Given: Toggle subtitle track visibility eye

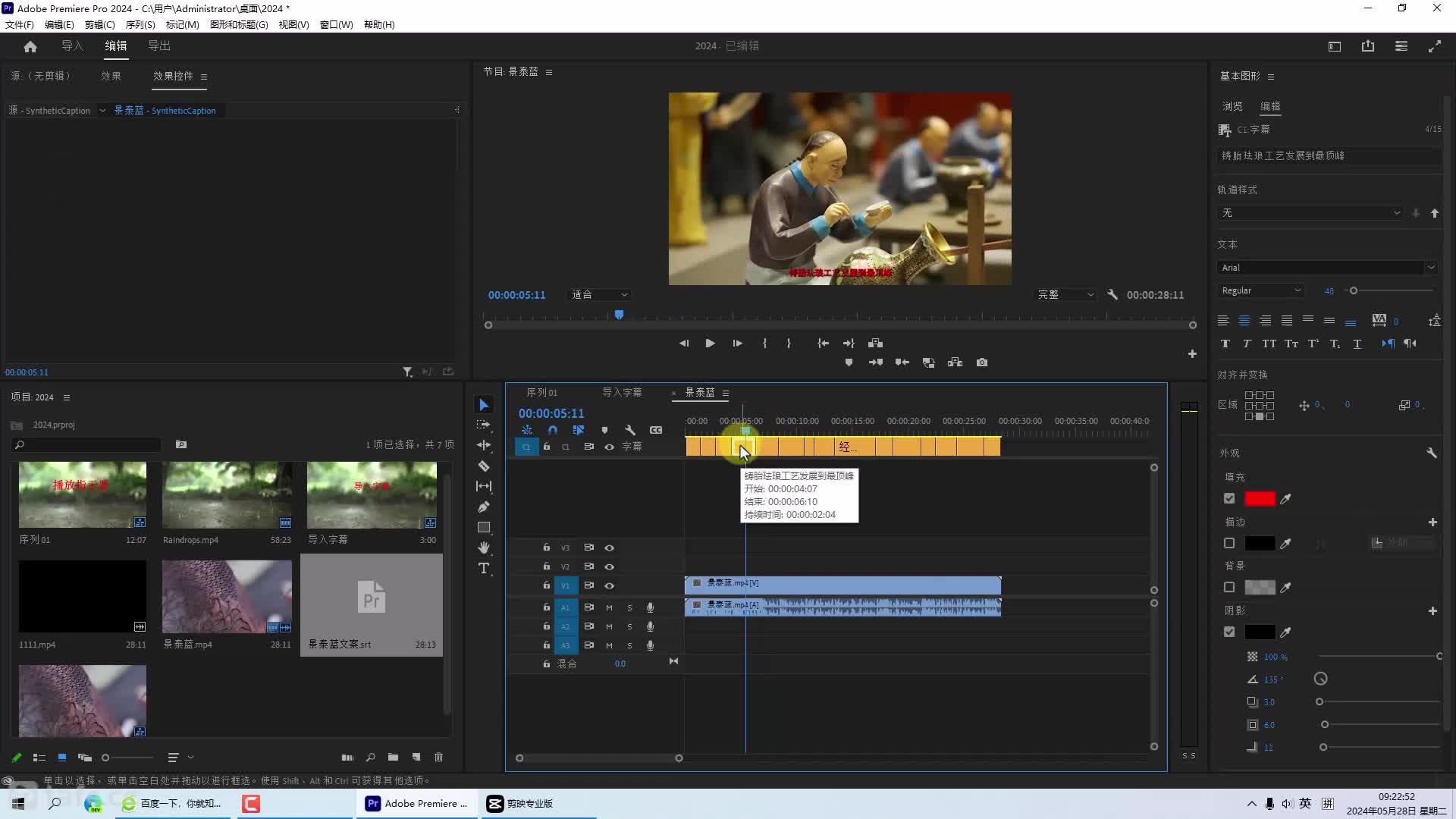Looking at the screenshot, I should click(609, 447).
